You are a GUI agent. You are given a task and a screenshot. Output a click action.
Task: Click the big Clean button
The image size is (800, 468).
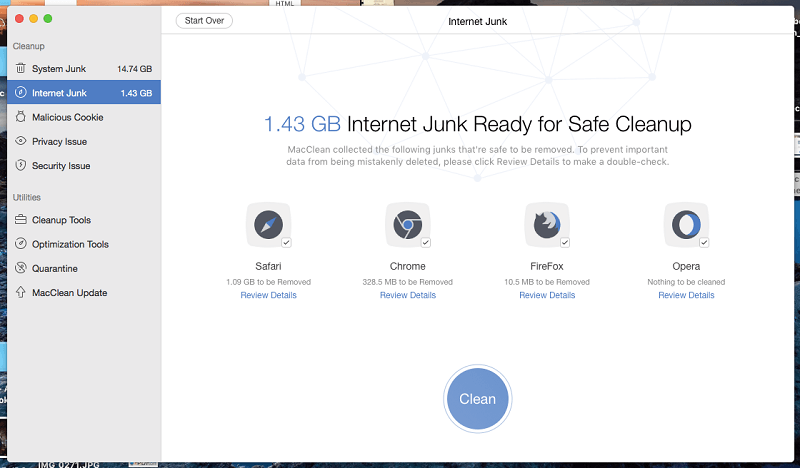478,399
